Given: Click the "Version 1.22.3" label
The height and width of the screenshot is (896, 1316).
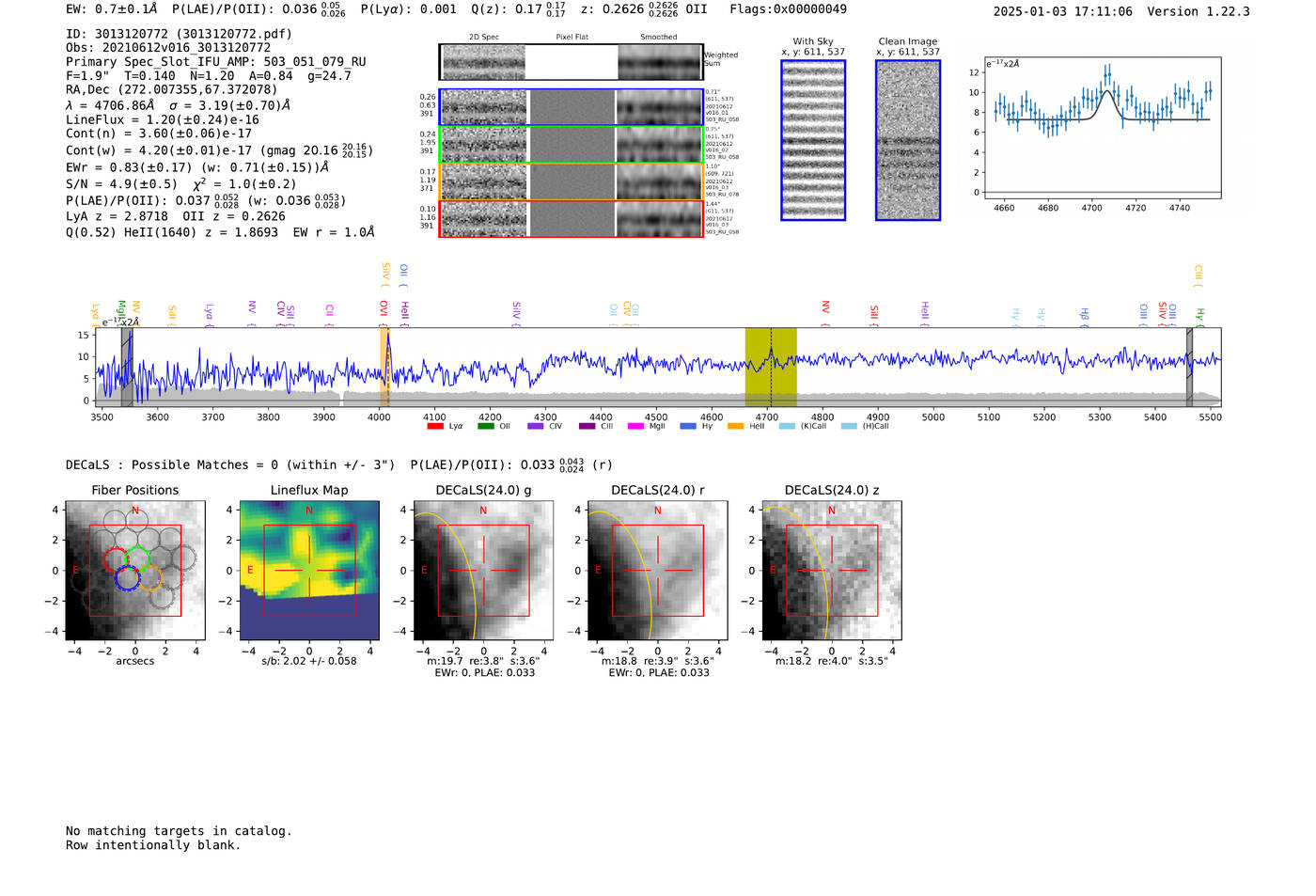Looking at the screenshot, I should (x=1198, y=12).
